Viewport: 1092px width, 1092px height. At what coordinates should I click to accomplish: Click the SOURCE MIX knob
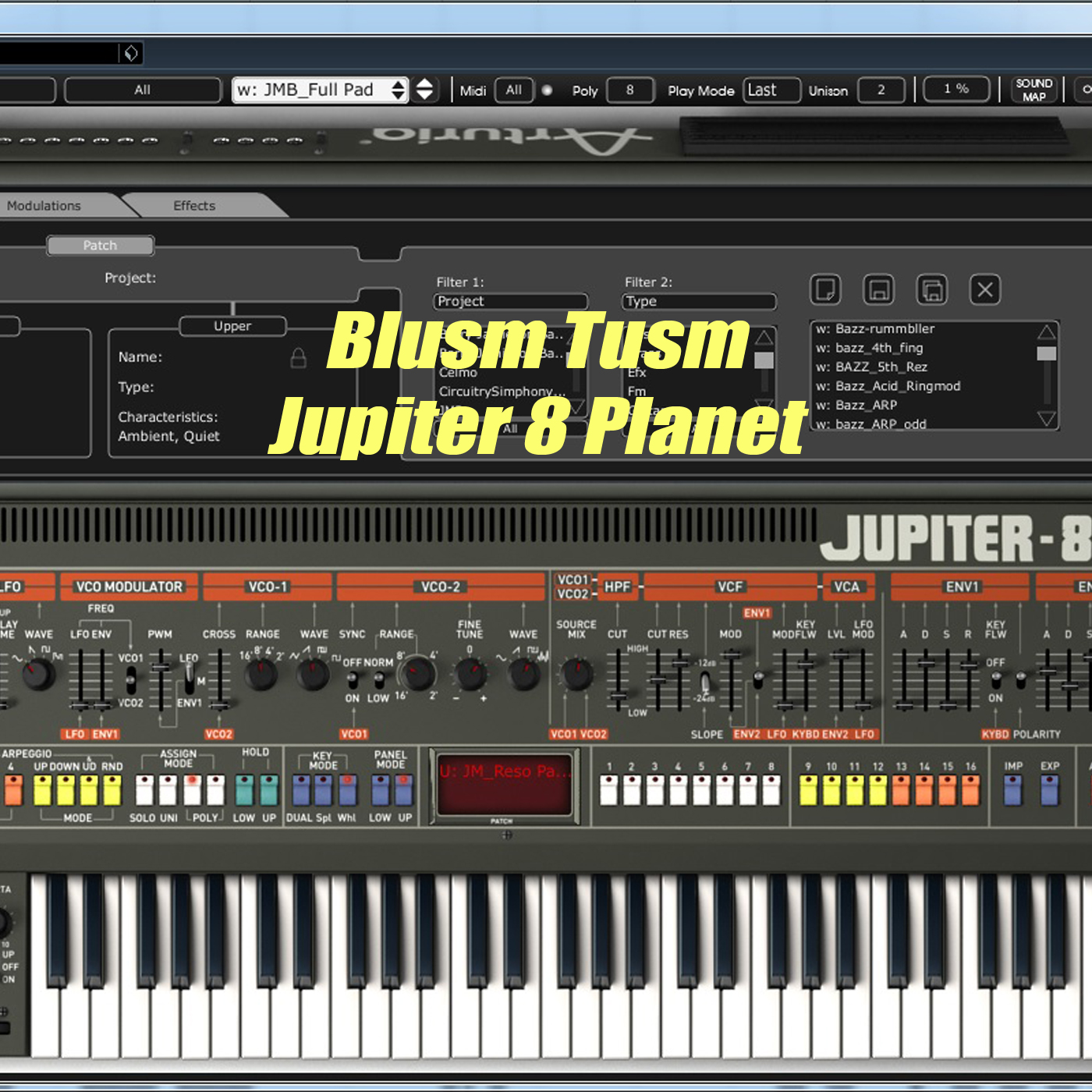point(576,674)
